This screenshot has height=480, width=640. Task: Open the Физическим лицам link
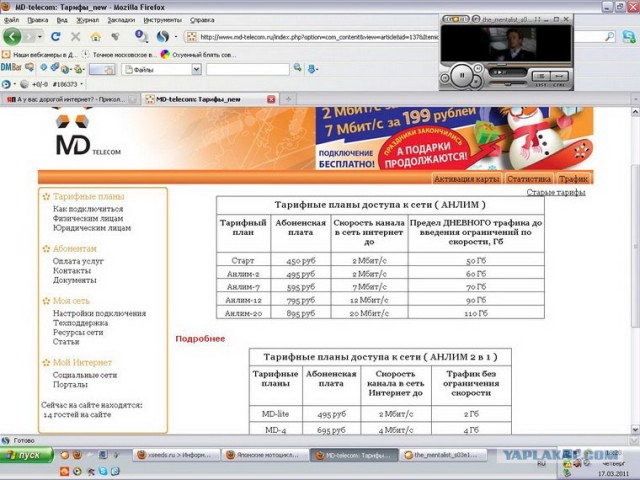(x=88, y=218)
